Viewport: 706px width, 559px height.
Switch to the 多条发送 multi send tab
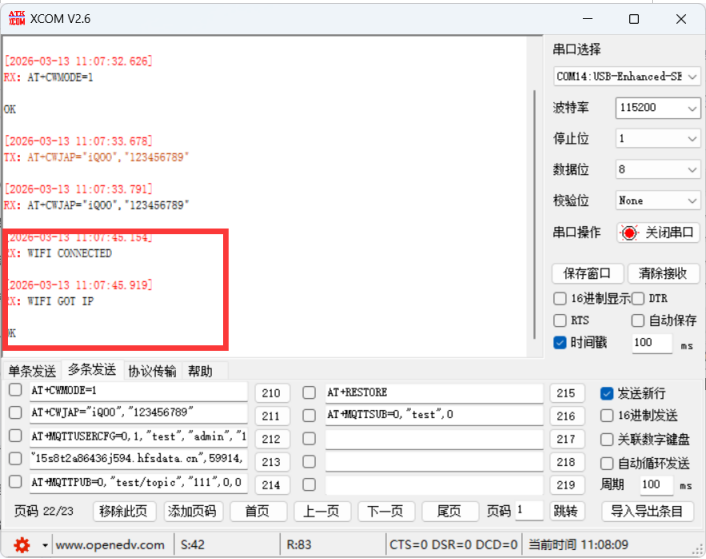tap(92, 370)
